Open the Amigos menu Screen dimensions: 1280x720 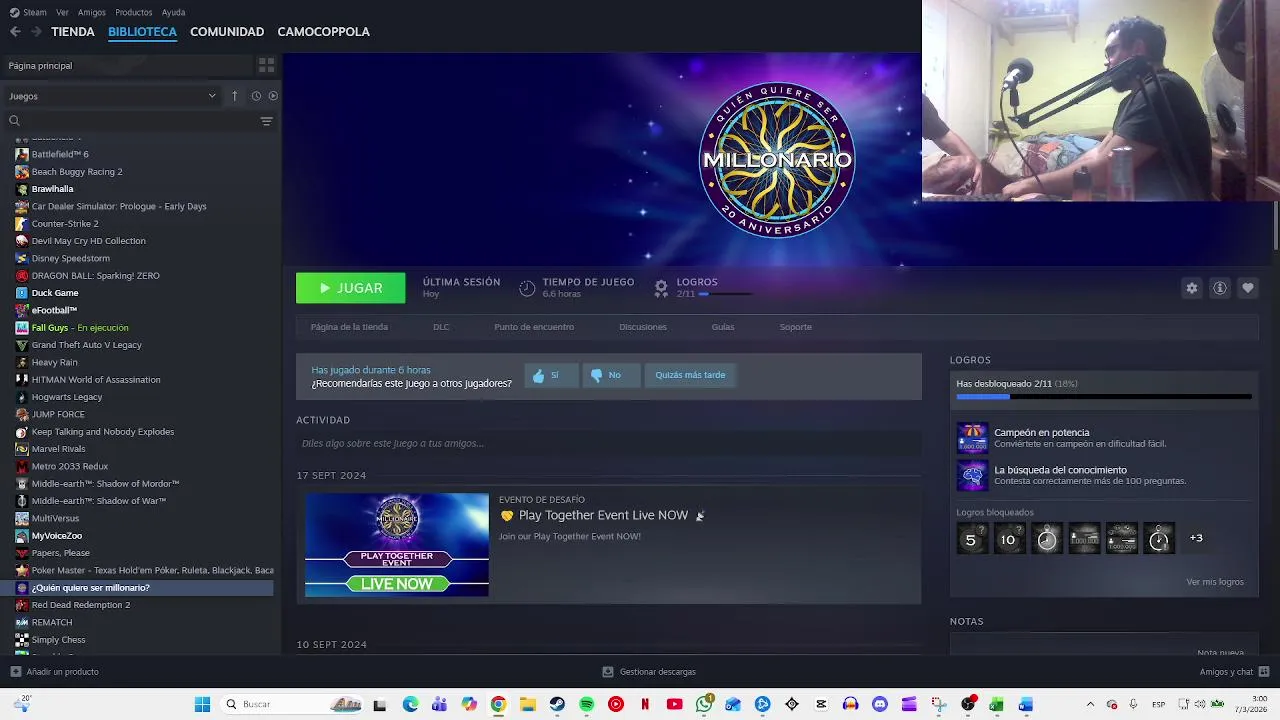(x=92, y=12)
